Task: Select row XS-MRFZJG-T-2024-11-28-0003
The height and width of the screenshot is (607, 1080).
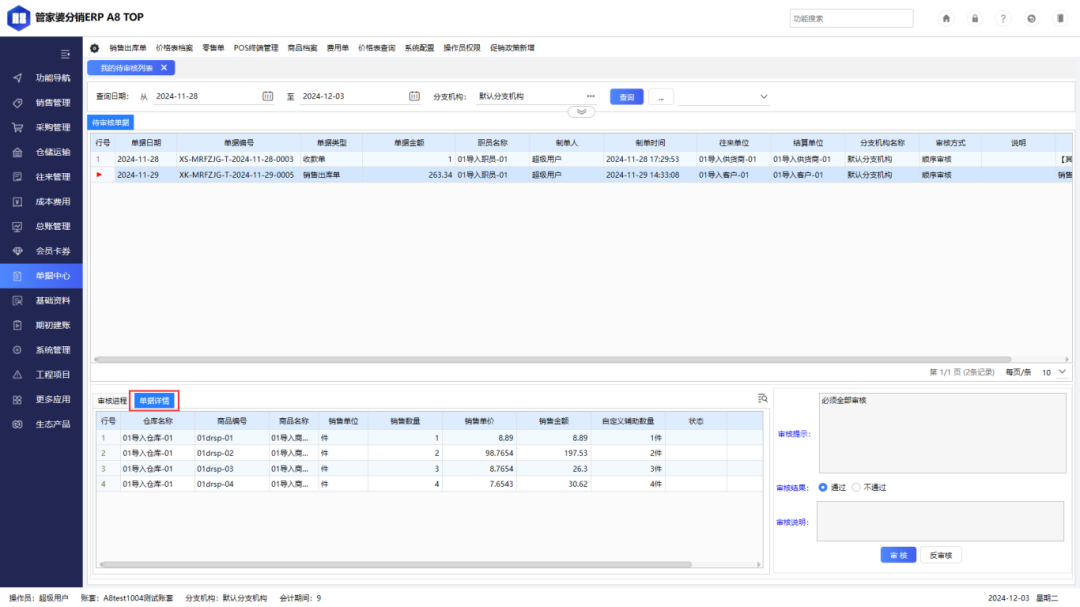Action: [581, 159]
